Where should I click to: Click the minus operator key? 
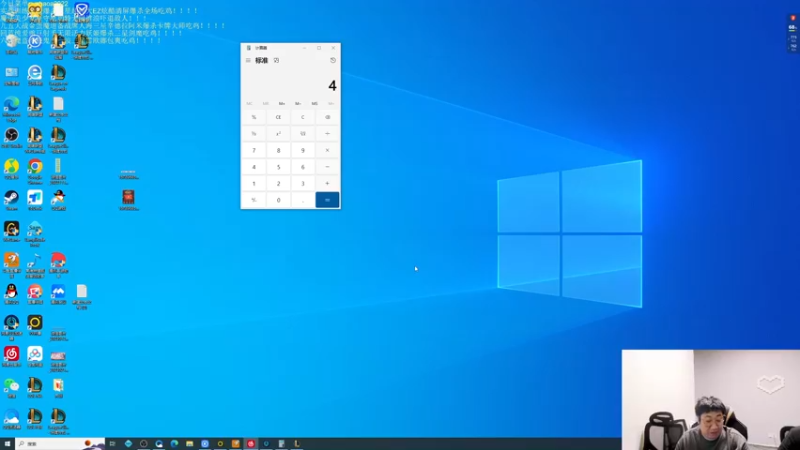(x=328, y=167)
